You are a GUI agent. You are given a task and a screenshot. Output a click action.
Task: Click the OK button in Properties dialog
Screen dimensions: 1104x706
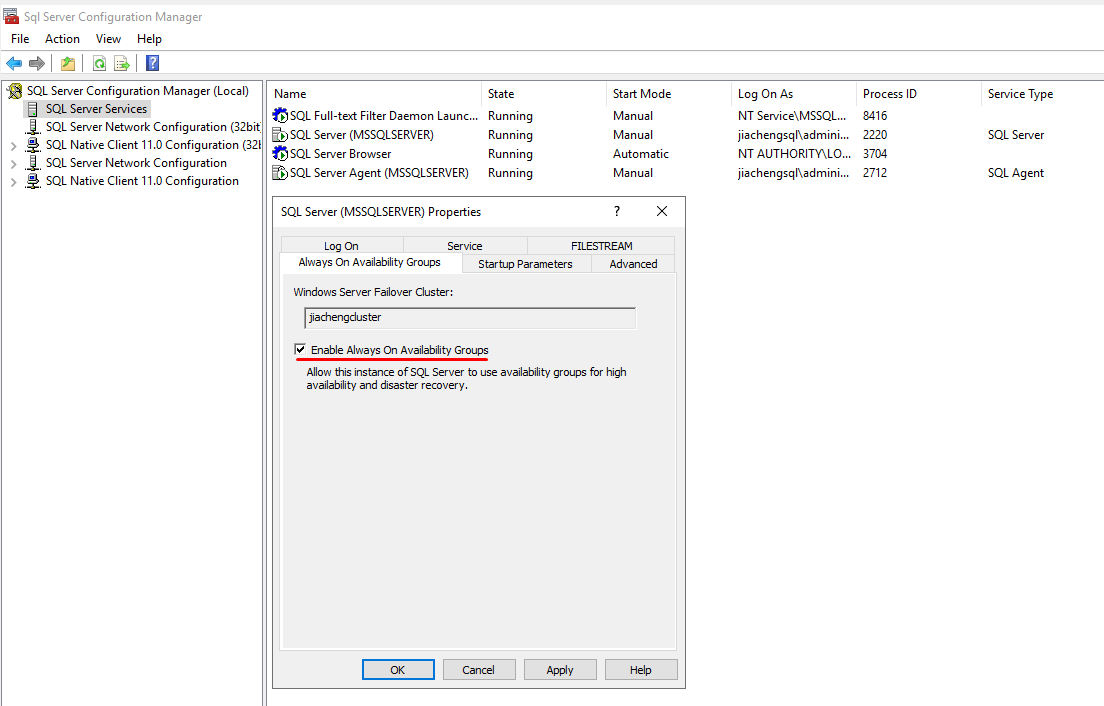point(397,670)
